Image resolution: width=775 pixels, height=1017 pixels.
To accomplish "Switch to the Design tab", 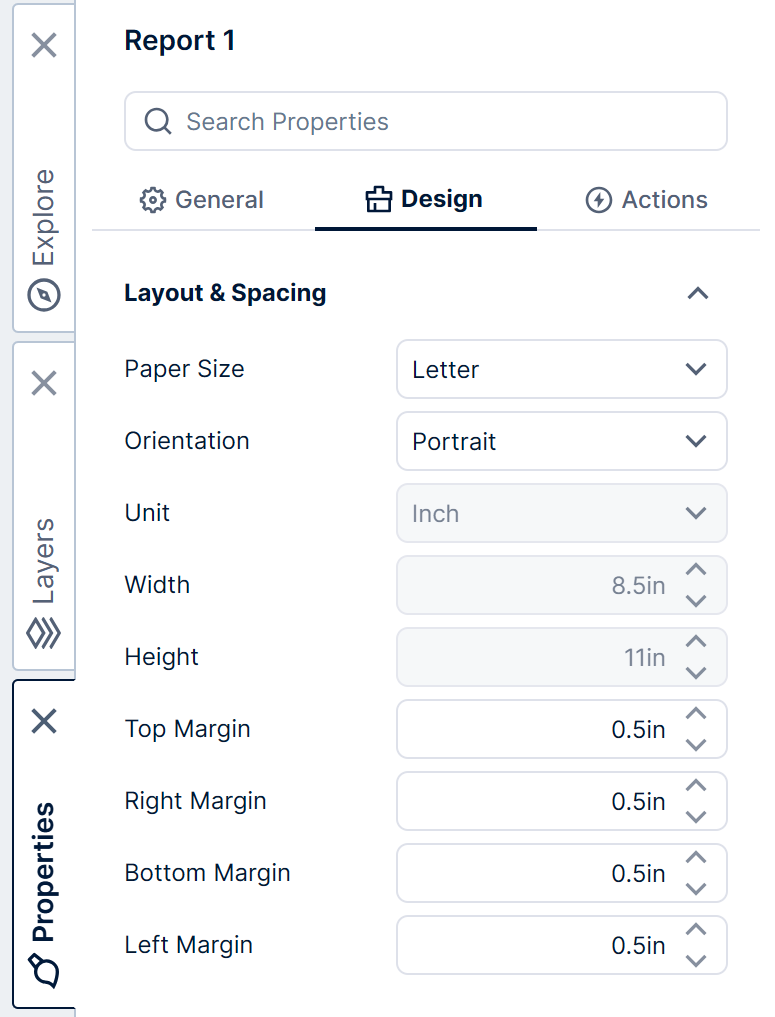I will 425,200.
